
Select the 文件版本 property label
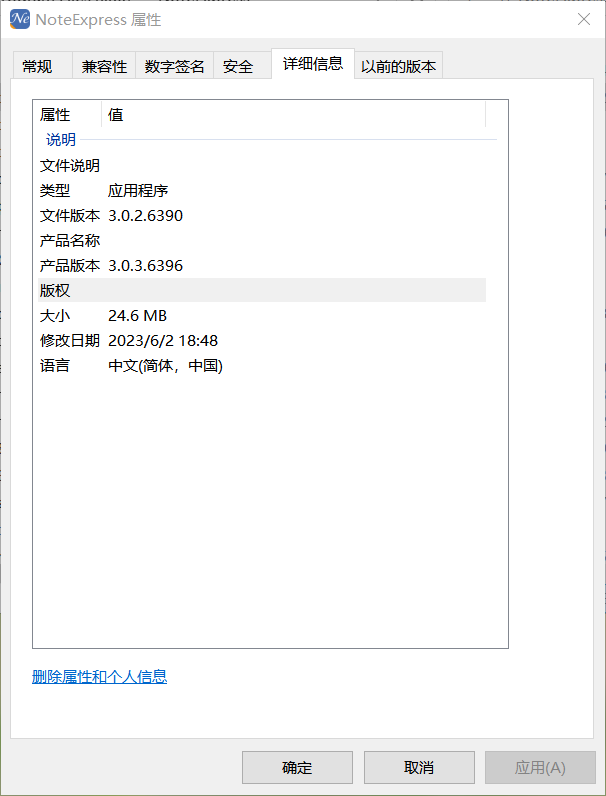click(70, 216)
